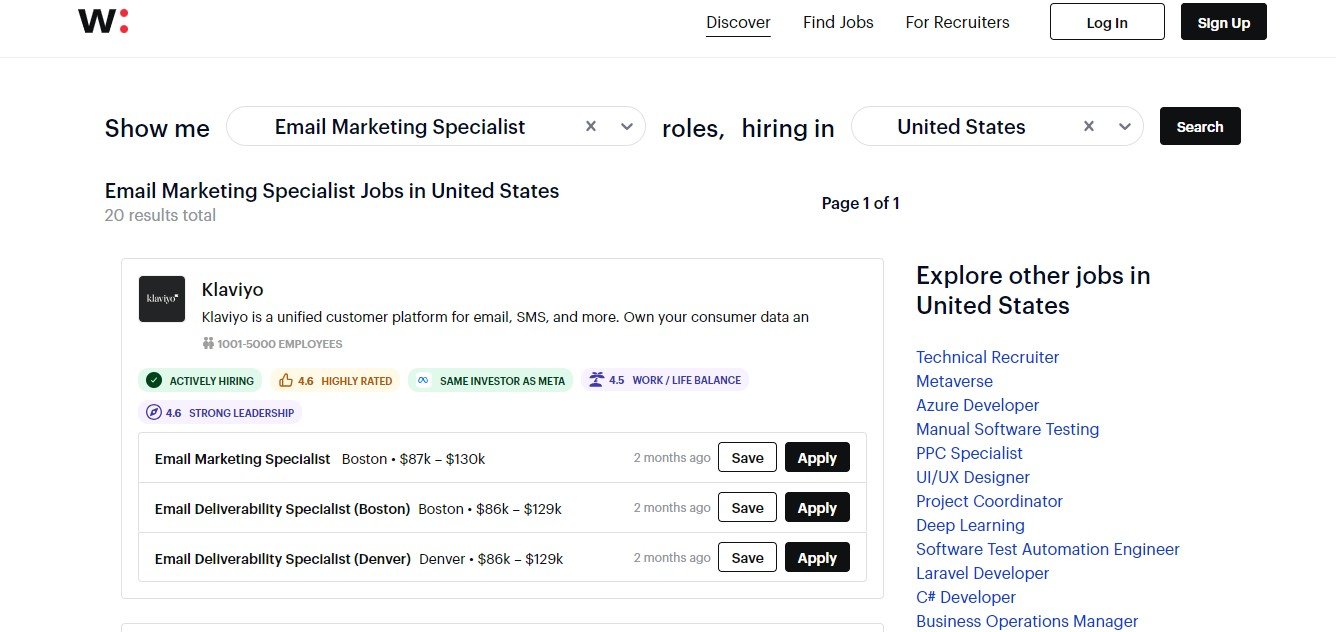Image resolution: width=1336 pixels, height=632 pixels.
Task: Expand the role dropdown chevron
Action: [x=627, y=126]
